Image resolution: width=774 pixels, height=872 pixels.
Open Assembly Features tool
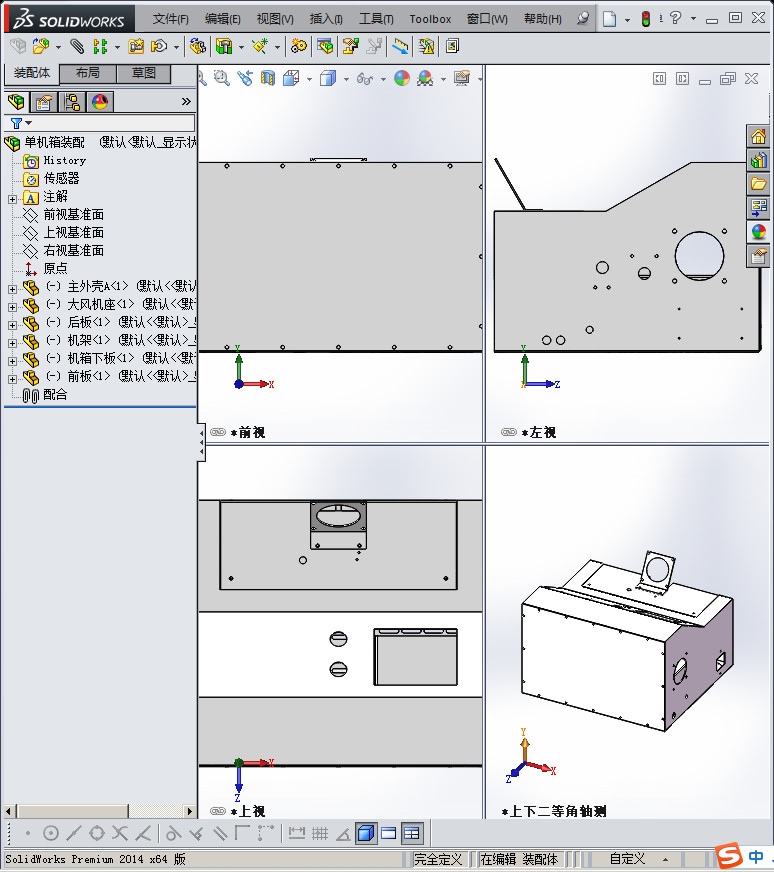coord(224,46)
